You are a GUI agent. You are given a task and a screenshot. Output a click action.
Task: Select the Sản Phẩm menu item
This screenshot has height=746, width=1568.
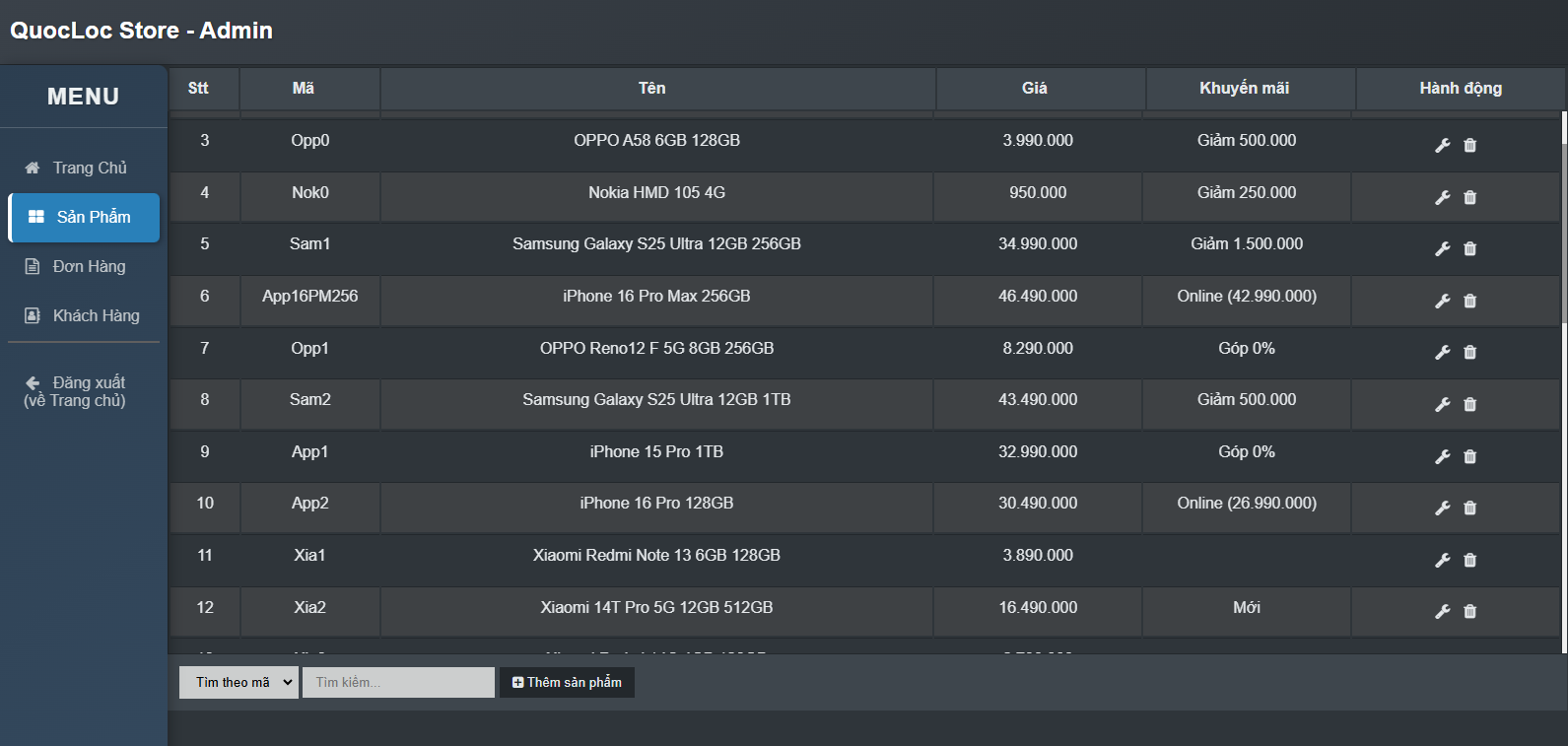click(x=84, y=217)
